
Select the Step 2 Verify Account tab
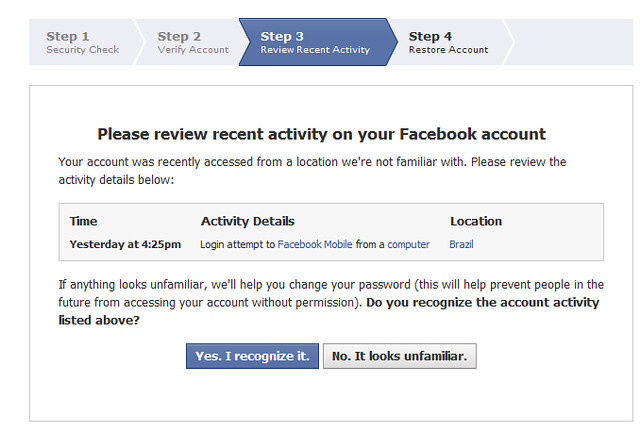pos(192,42)
